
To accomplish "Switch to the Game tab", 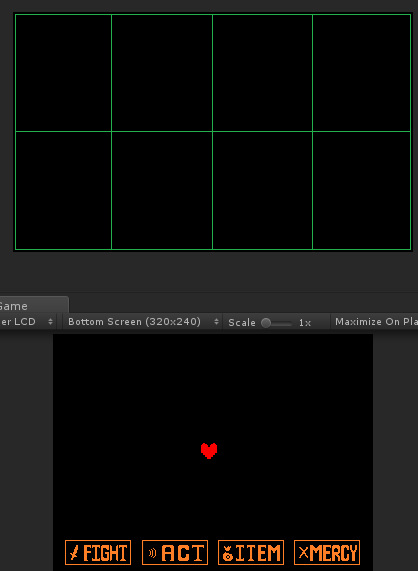I will tap(33, 306).
